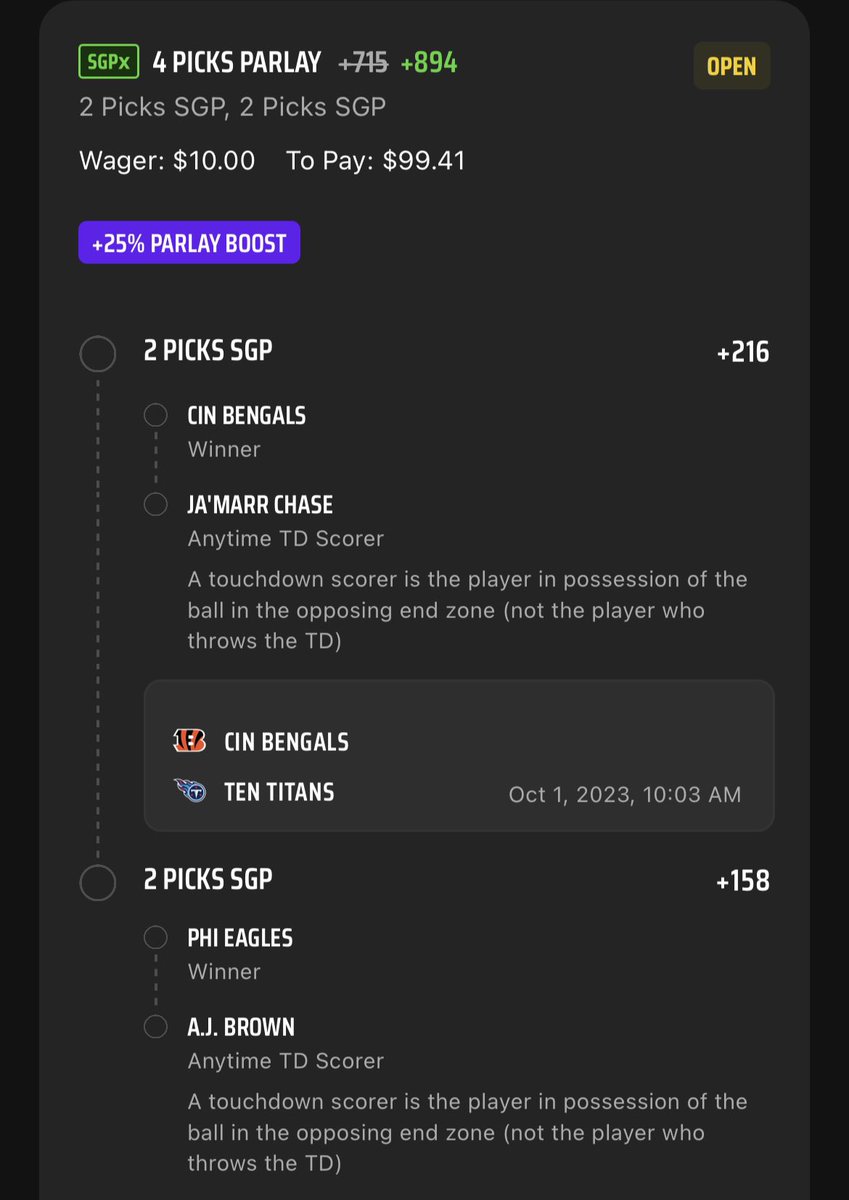Open the Bengals vs Titans game card

[x=459, y=756]
